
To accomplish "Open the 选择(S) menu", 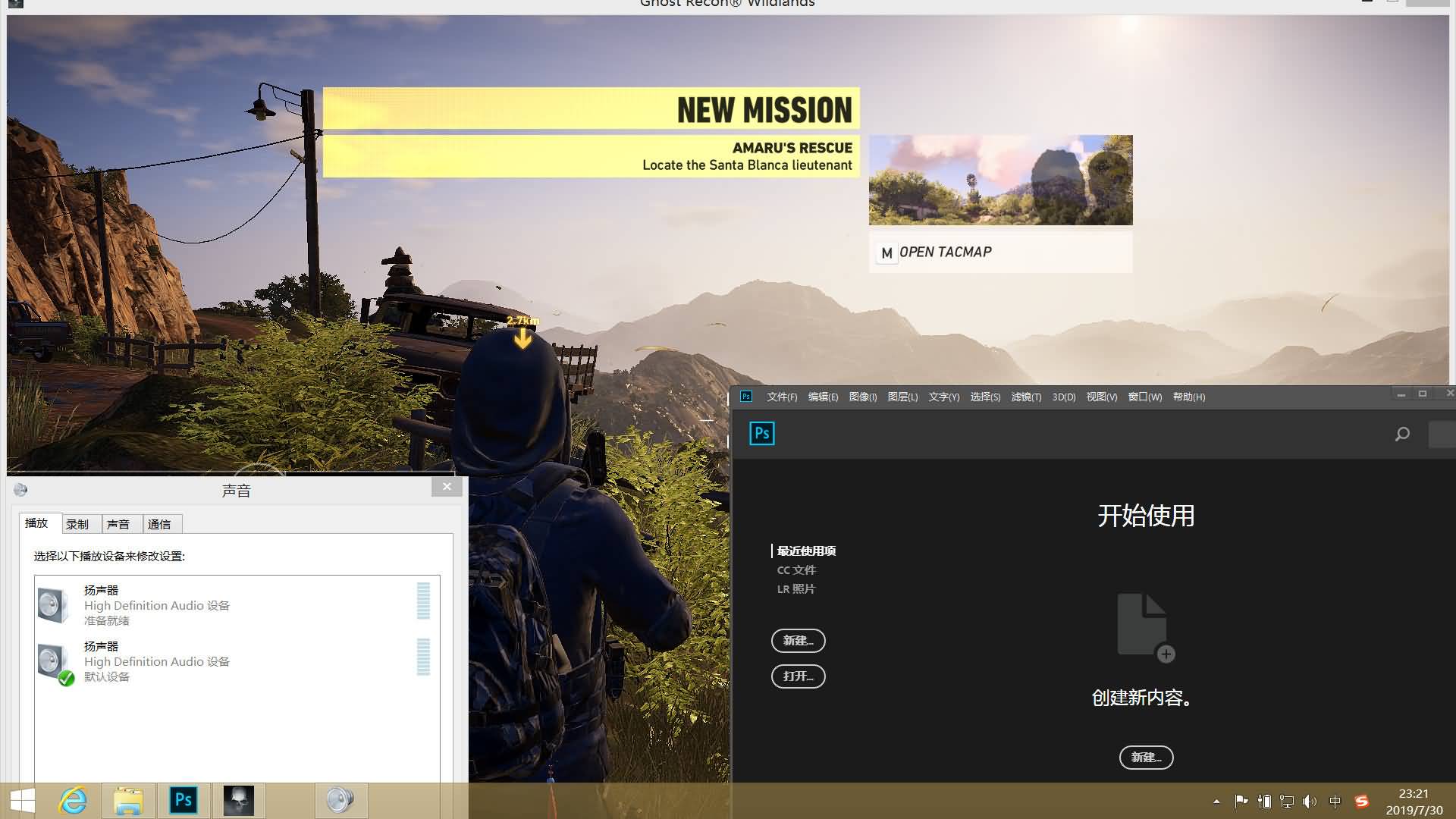I will 985,397.
